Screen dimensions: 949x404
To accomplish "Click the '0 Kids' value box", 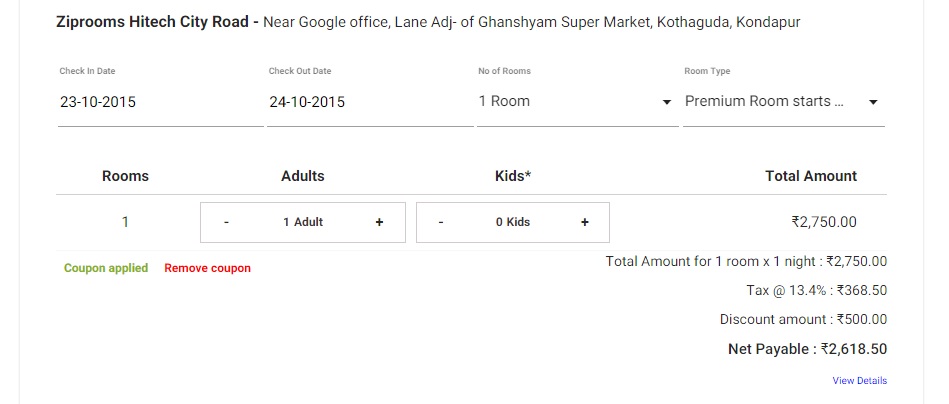I will tap(512, 222).
